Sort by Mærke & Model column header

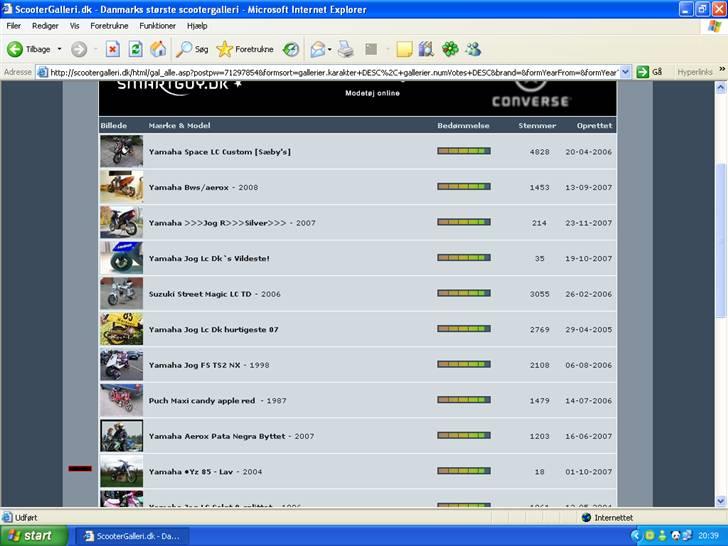click(179, 125)
